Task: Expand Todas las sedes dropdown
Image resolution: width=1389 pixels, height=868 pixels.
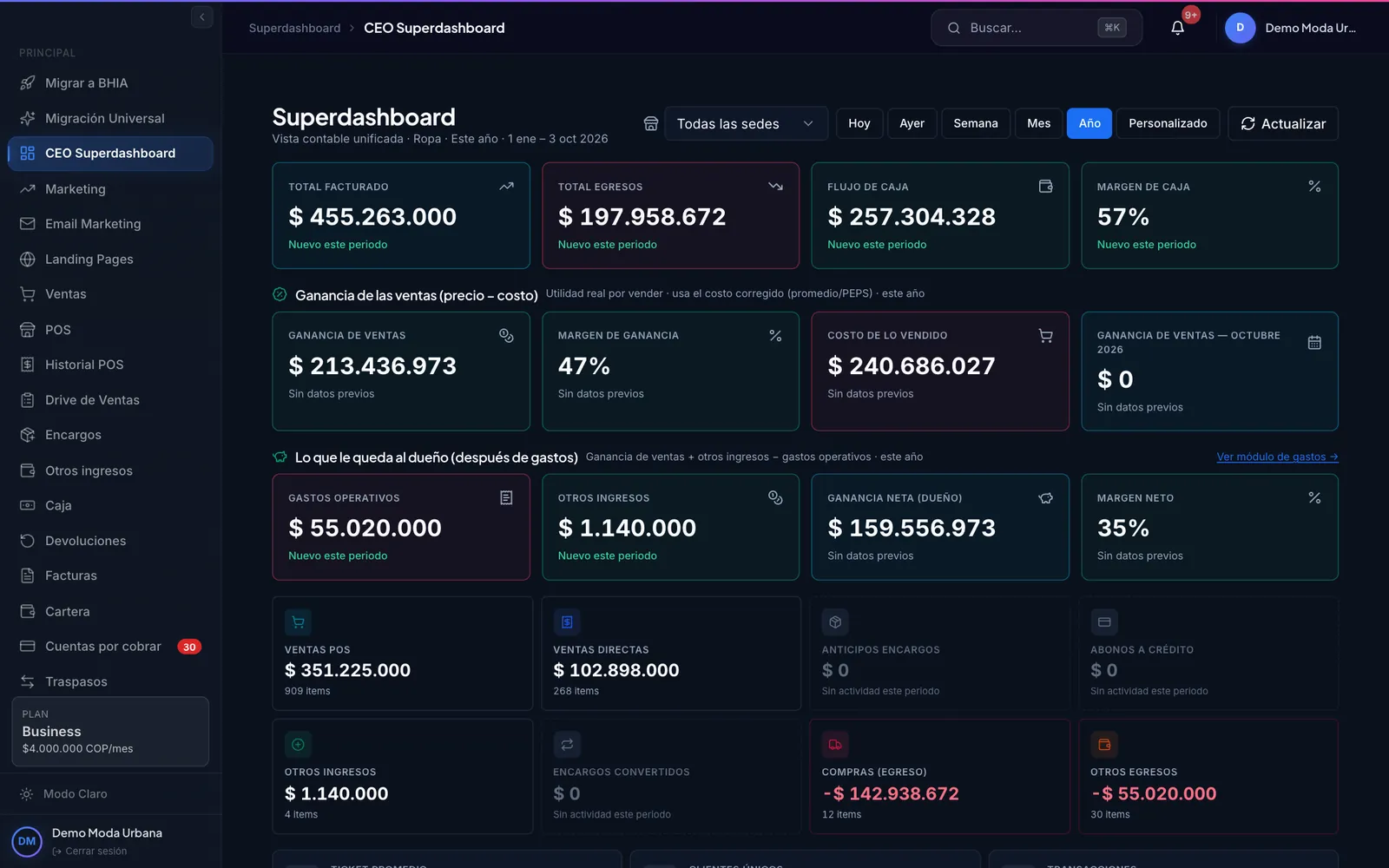Action: click(x=746, y=124)
